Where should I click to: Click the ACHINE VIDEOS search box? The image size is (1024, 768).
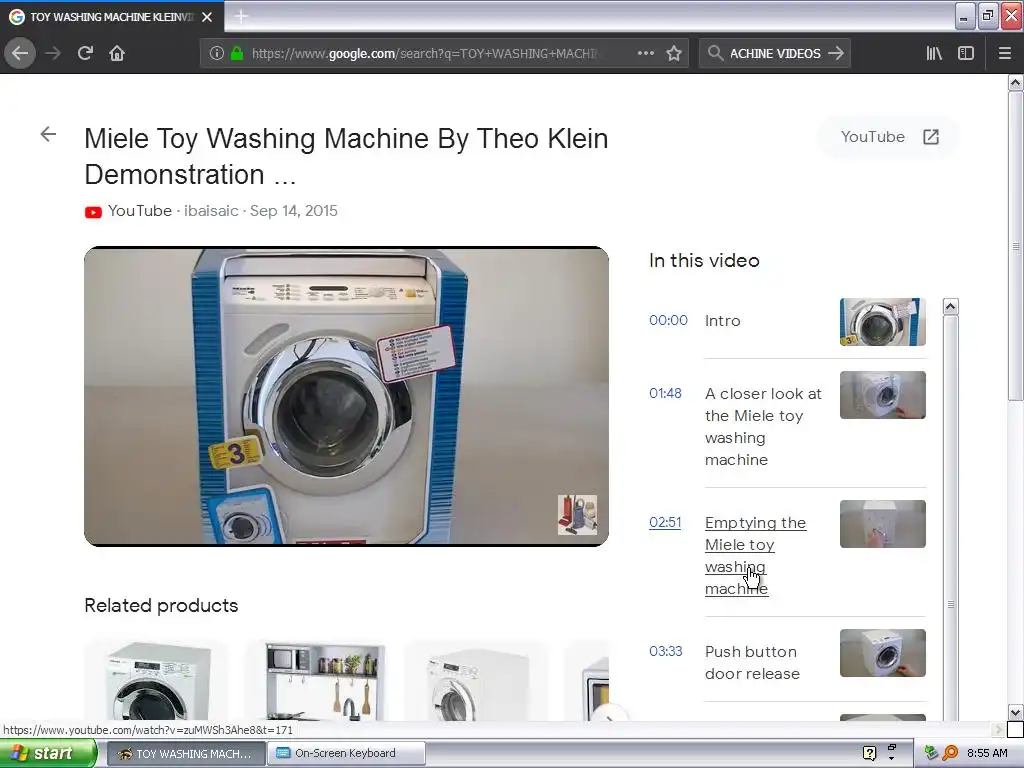(x=775, y=53)
